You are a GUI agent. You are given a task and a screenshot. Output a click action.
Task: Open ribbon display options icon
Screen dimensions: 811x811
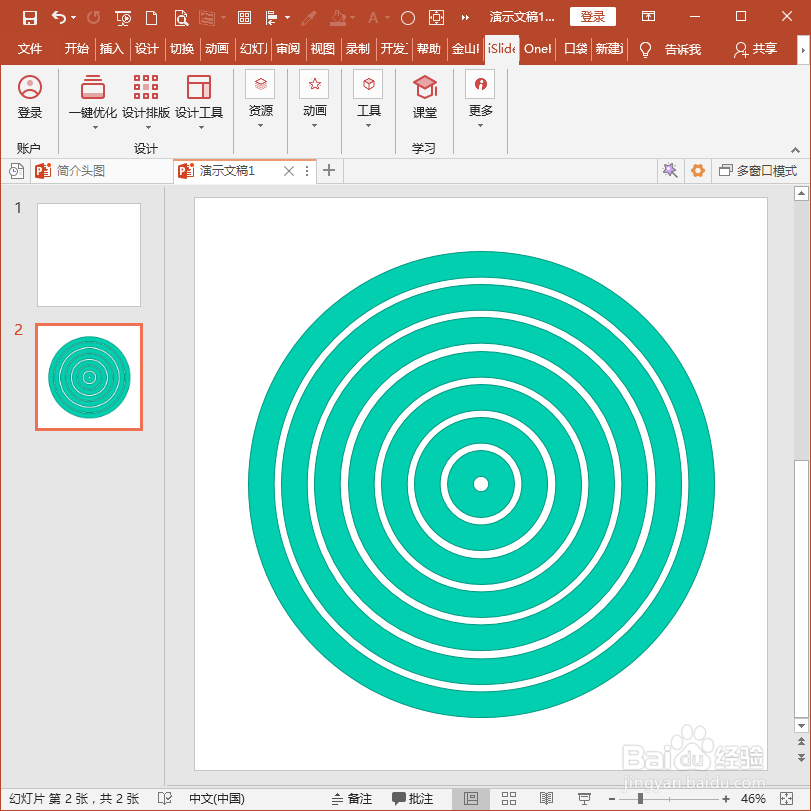648,17
